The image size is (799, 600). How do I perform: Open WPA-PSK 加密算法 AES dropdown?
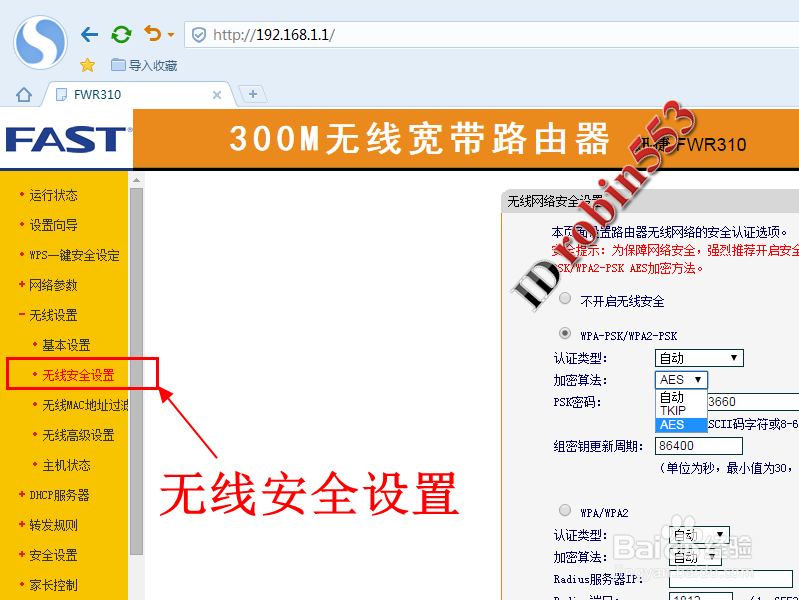[x=681, y=380]
